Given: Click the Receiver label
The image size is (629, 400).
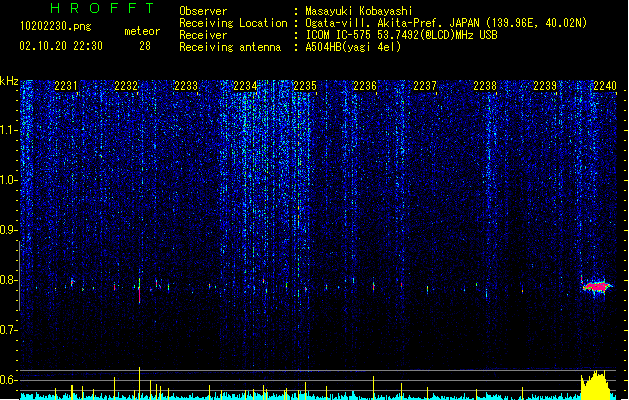Looking at the screenshot, I should click(203, 35).
